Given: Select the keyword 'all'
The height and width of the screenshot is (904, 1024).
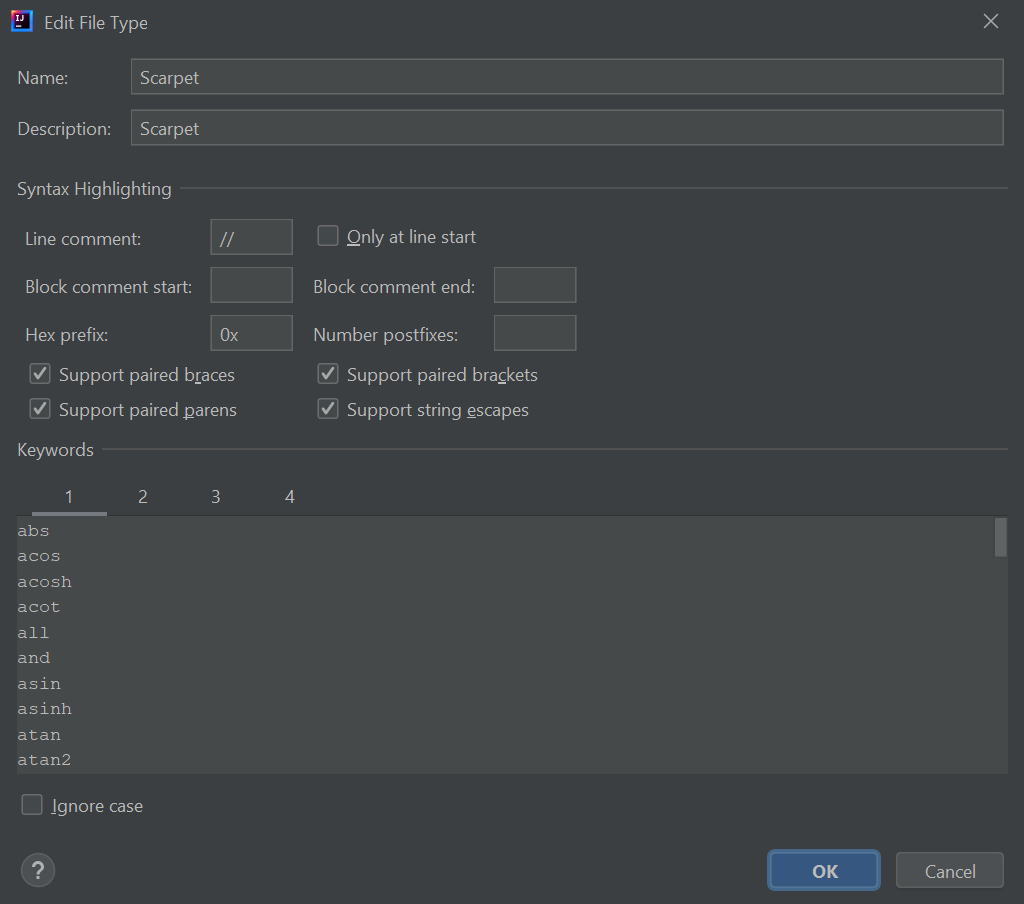Looking at the screenshot, I should (x=33, y=633).
